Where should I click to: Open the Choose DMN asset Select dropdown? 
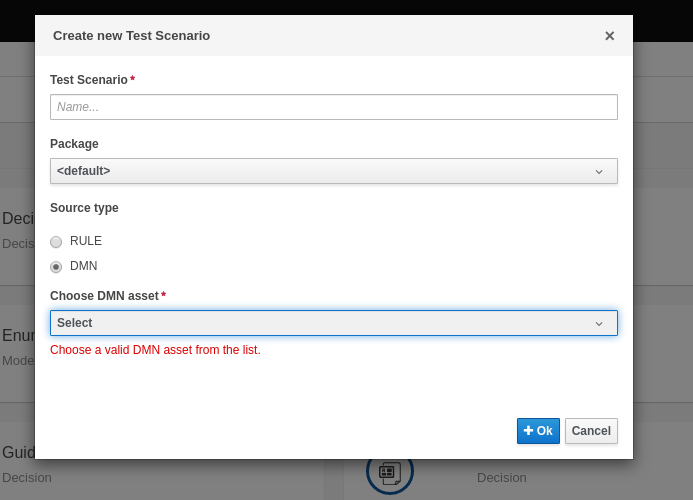coord(333,323)
